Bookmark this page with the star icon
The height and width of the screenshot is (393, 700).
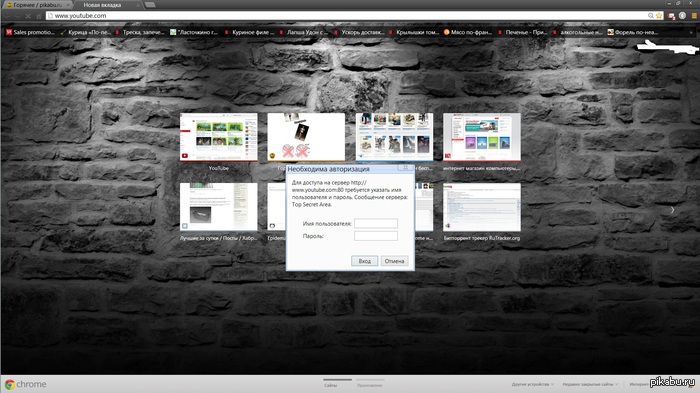[659, 16]
